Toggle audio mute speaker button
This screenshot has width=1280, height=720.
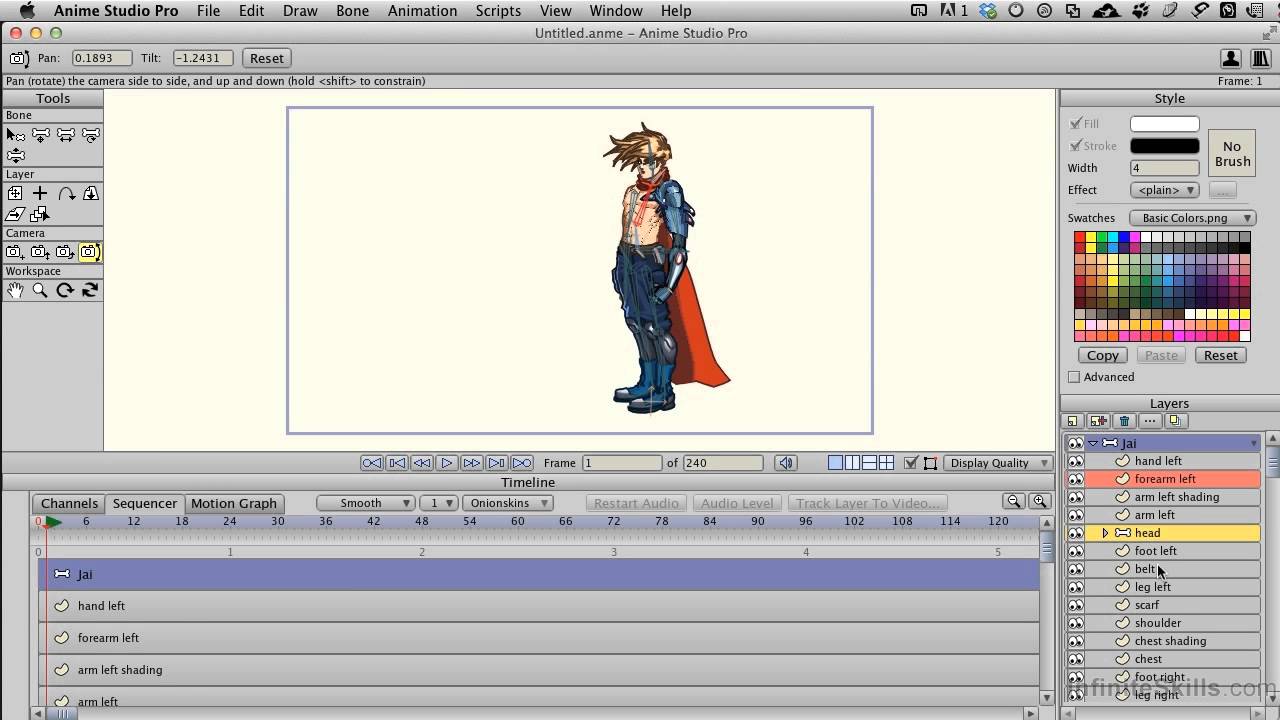pyautogui.click(x=786, y=463)
